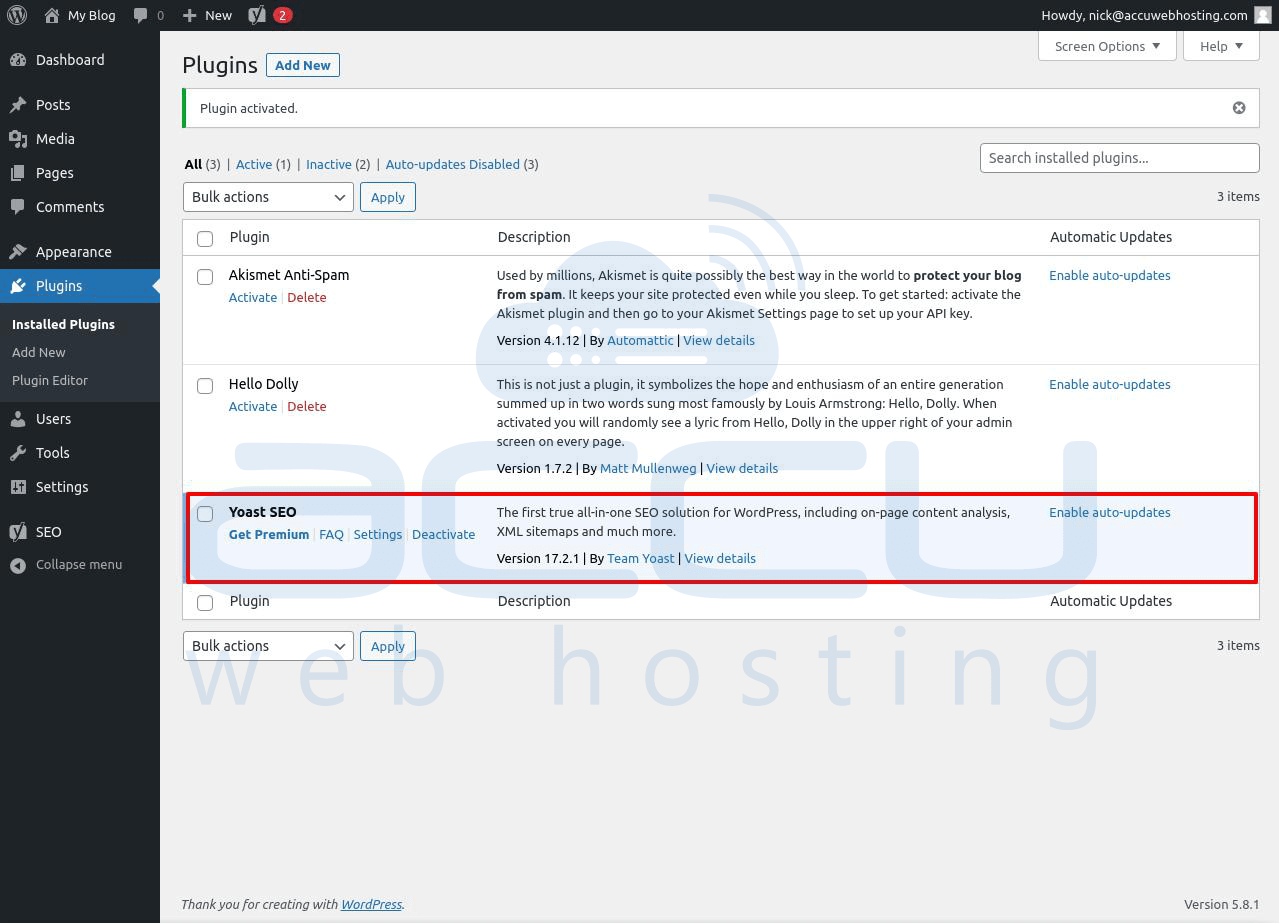1279x923 pixels.
Task: Click the bottom Apply button
Action: point(388,646)
